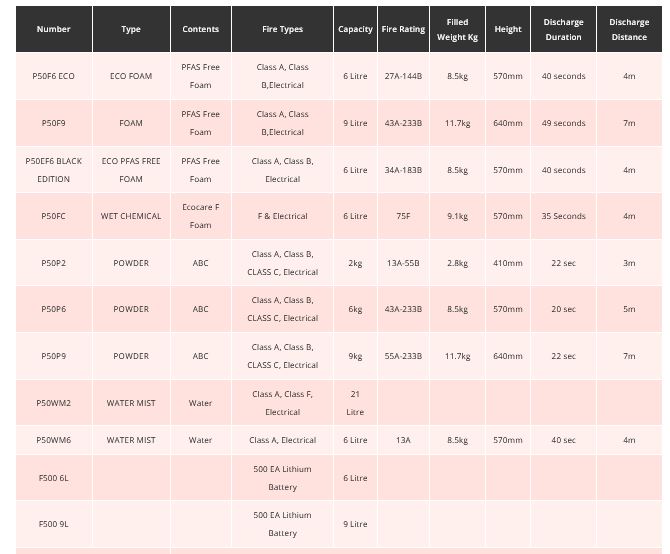This screenshot has width=670, height=554.
Task: Click the 75F fire rating cell
Action: pos(403,216)
